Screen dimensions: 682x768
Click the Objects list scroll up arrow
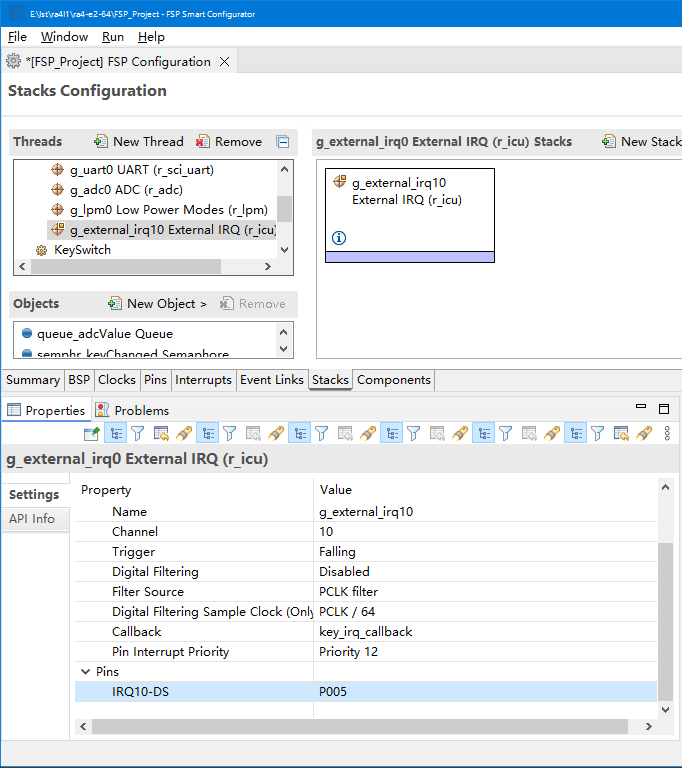tap(283, 332)
